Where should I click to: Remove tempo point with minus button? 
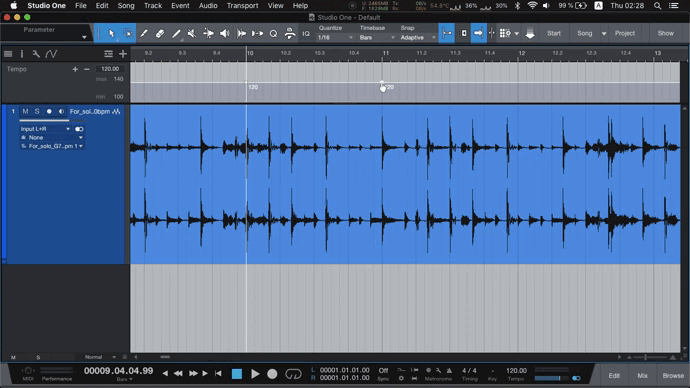(87, 69)
